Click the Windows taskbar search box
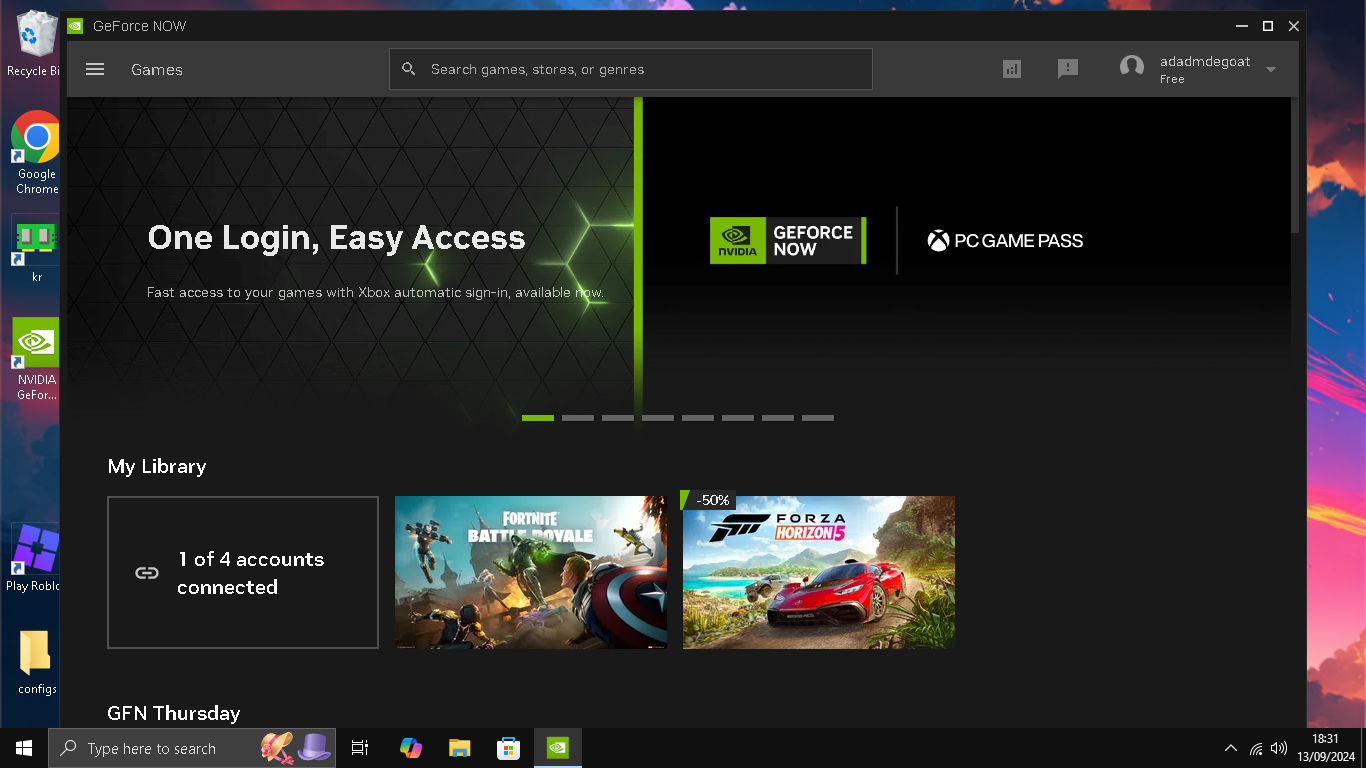 click(192, 748)
